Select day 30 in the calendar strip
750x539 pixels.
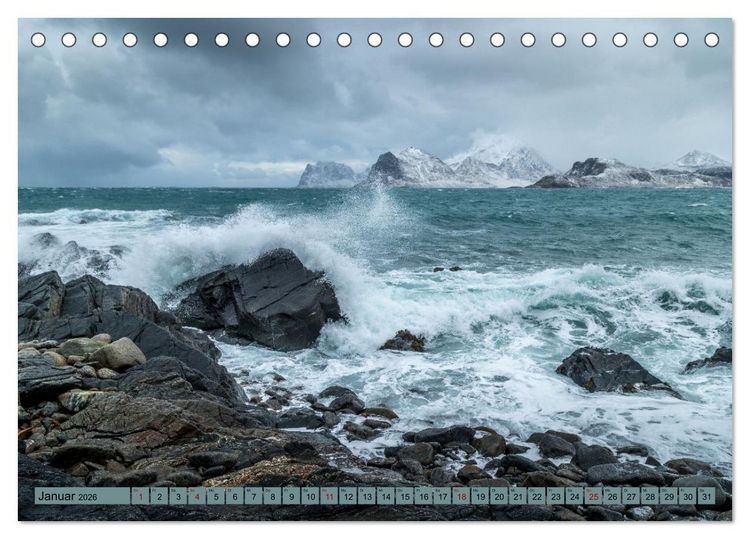688,496
